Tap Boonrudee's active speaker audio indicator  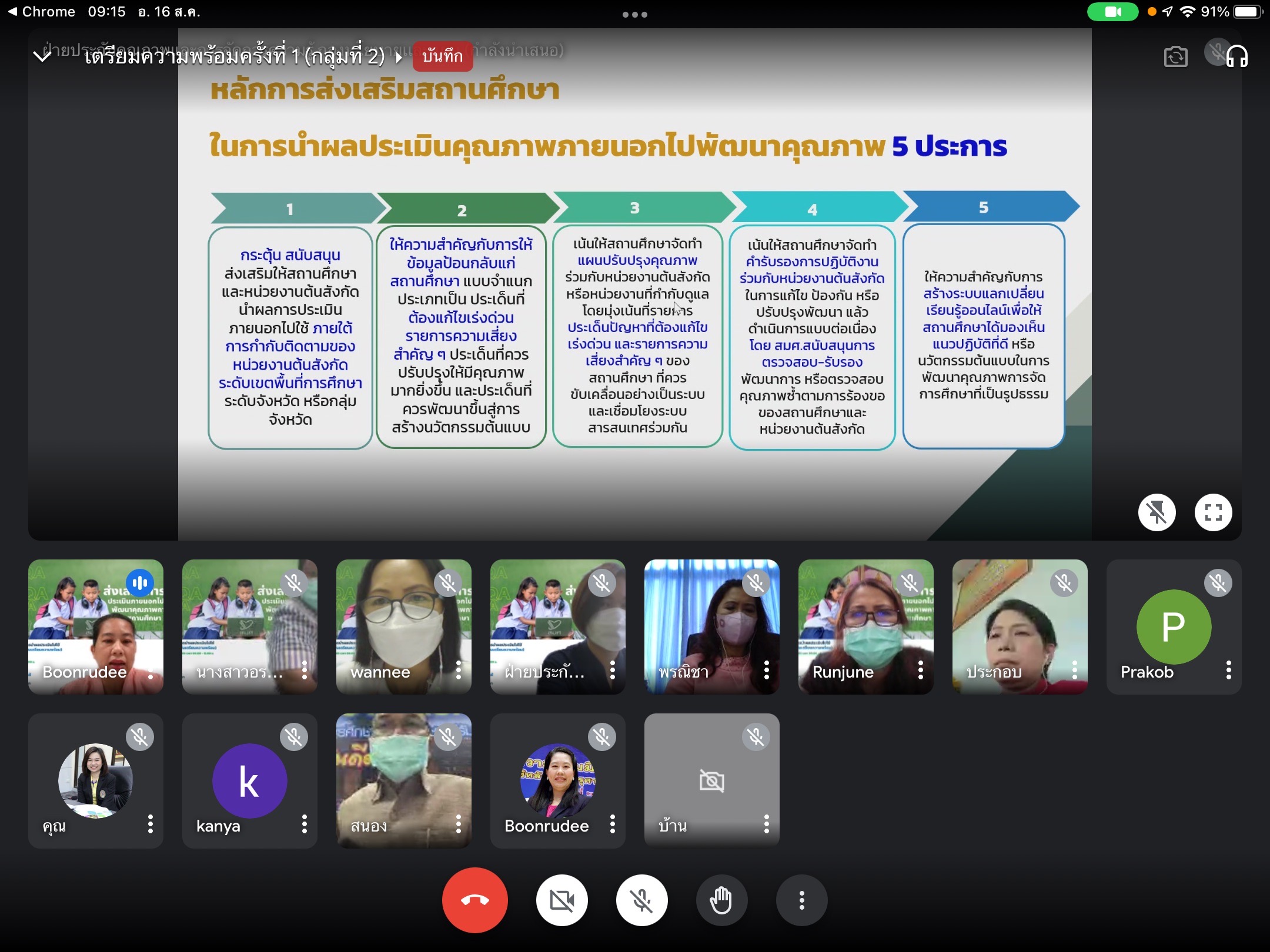tap(140, 583)
